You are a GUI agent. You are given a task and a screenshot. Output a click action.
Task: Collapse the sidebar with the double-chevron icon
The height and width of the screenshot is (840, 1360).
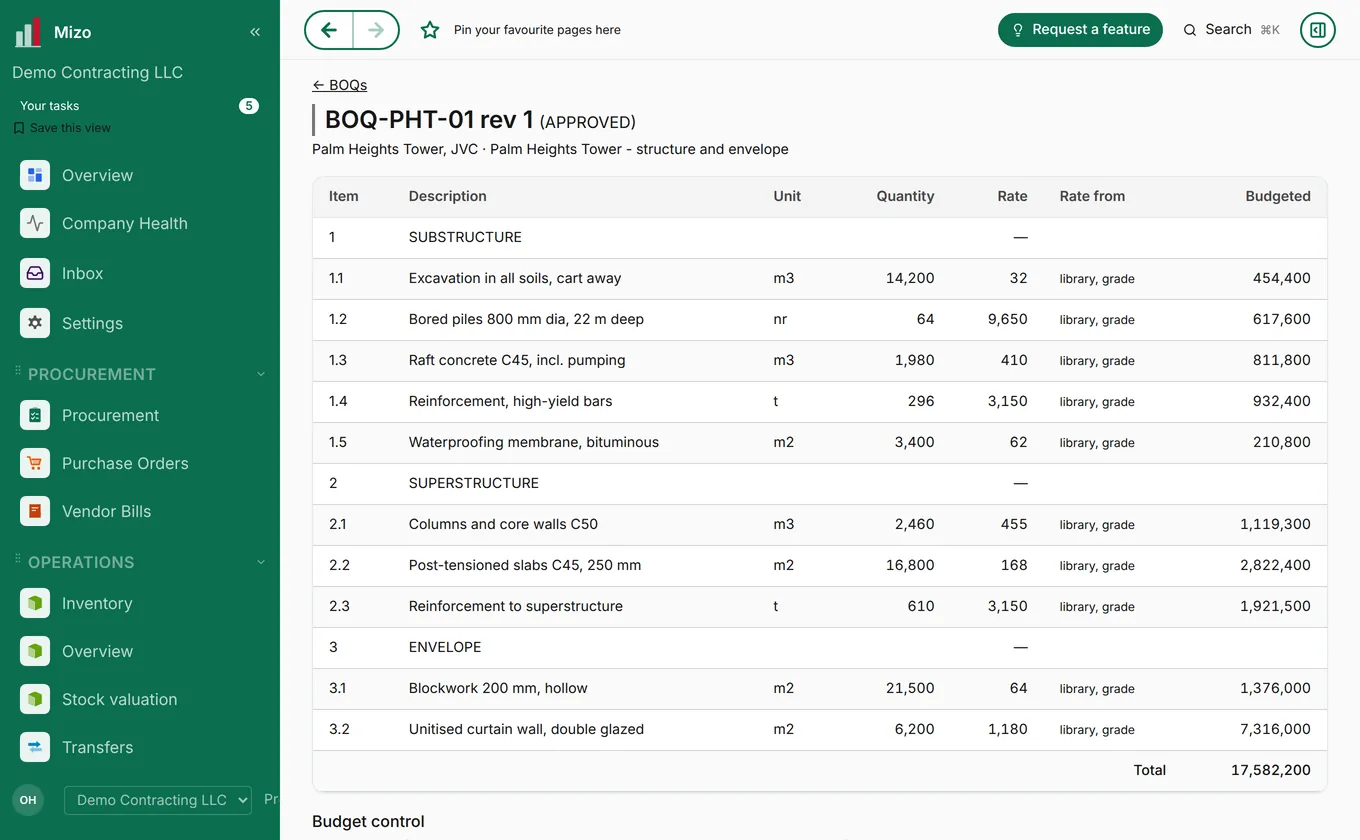pyautogui.click(x=255, y=32)
